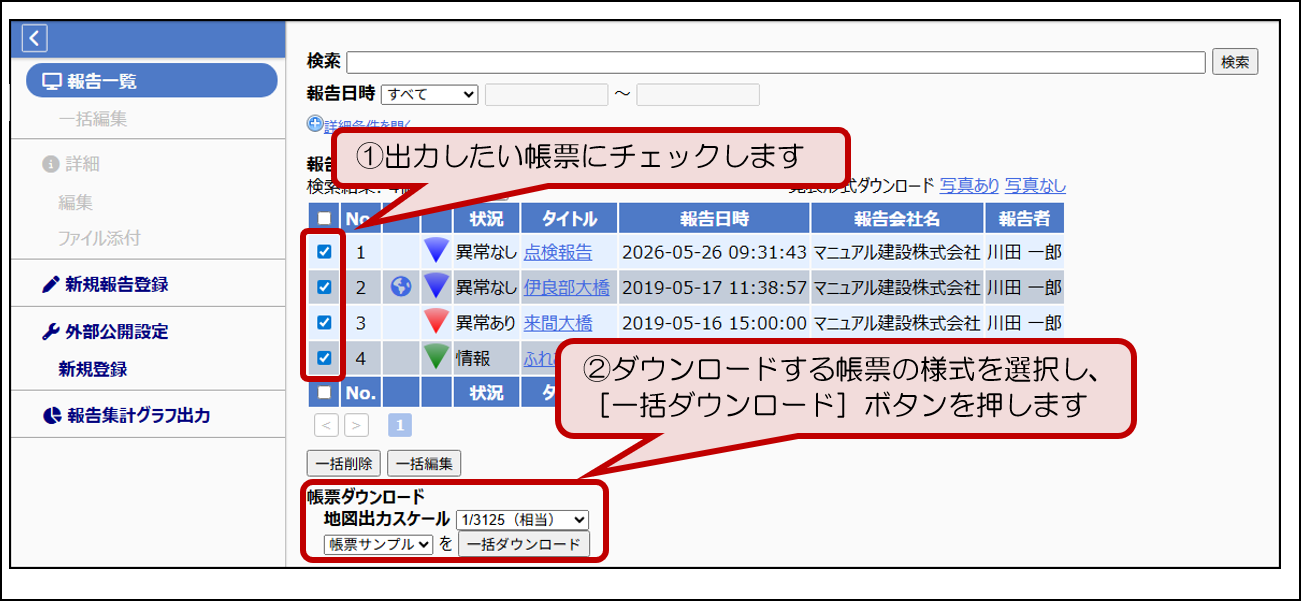Click the date 2019-05-17 11:38:57 cell

[714, 287]
